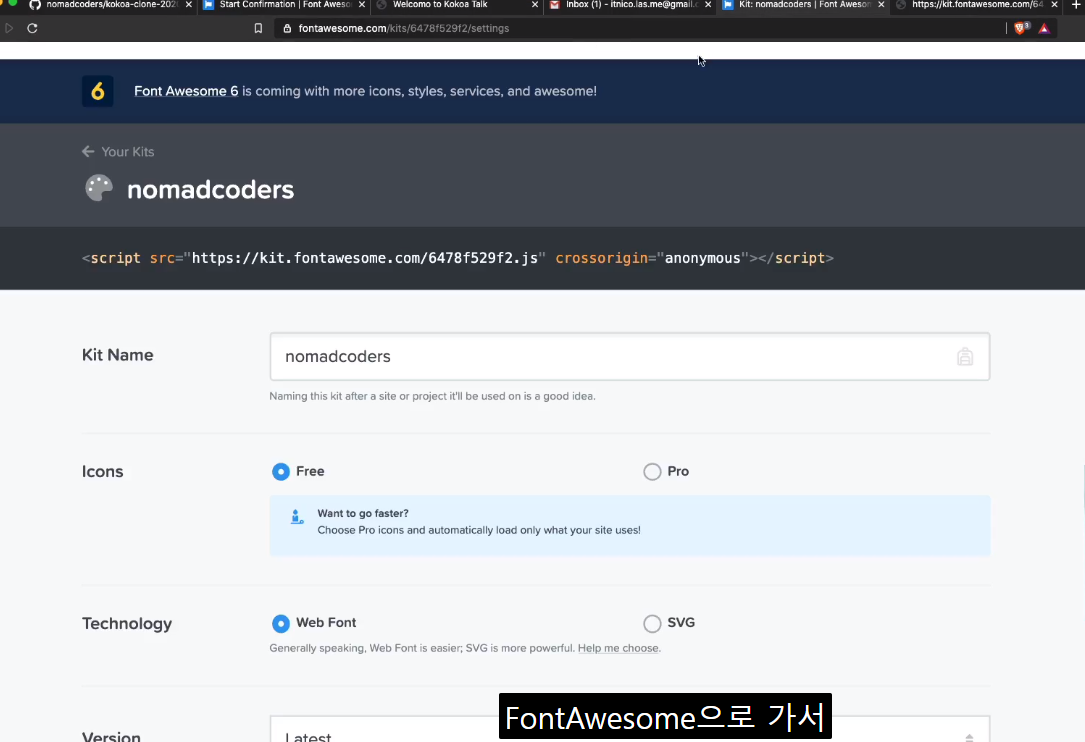Click the Font Awesome 6 logo badge
This screenshot has width=1085, height=742.
pos(98,91)
